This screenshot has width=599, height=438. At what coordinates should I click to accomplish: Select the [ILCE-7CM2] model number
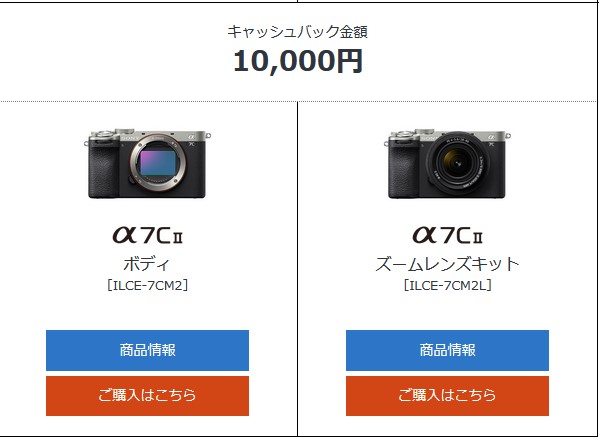coord(147,285)
